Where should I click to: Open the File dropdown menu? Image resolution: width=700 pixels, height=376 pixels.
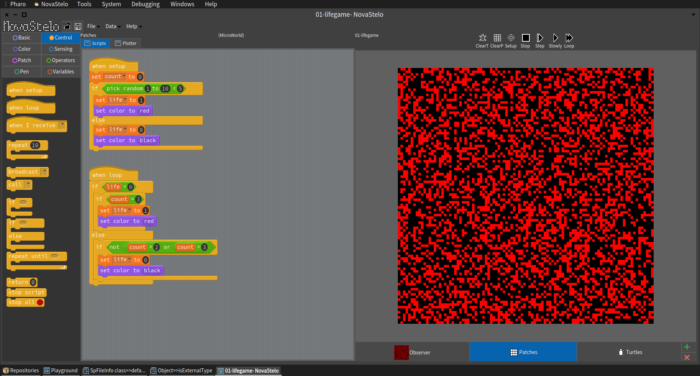coord(93,26)
